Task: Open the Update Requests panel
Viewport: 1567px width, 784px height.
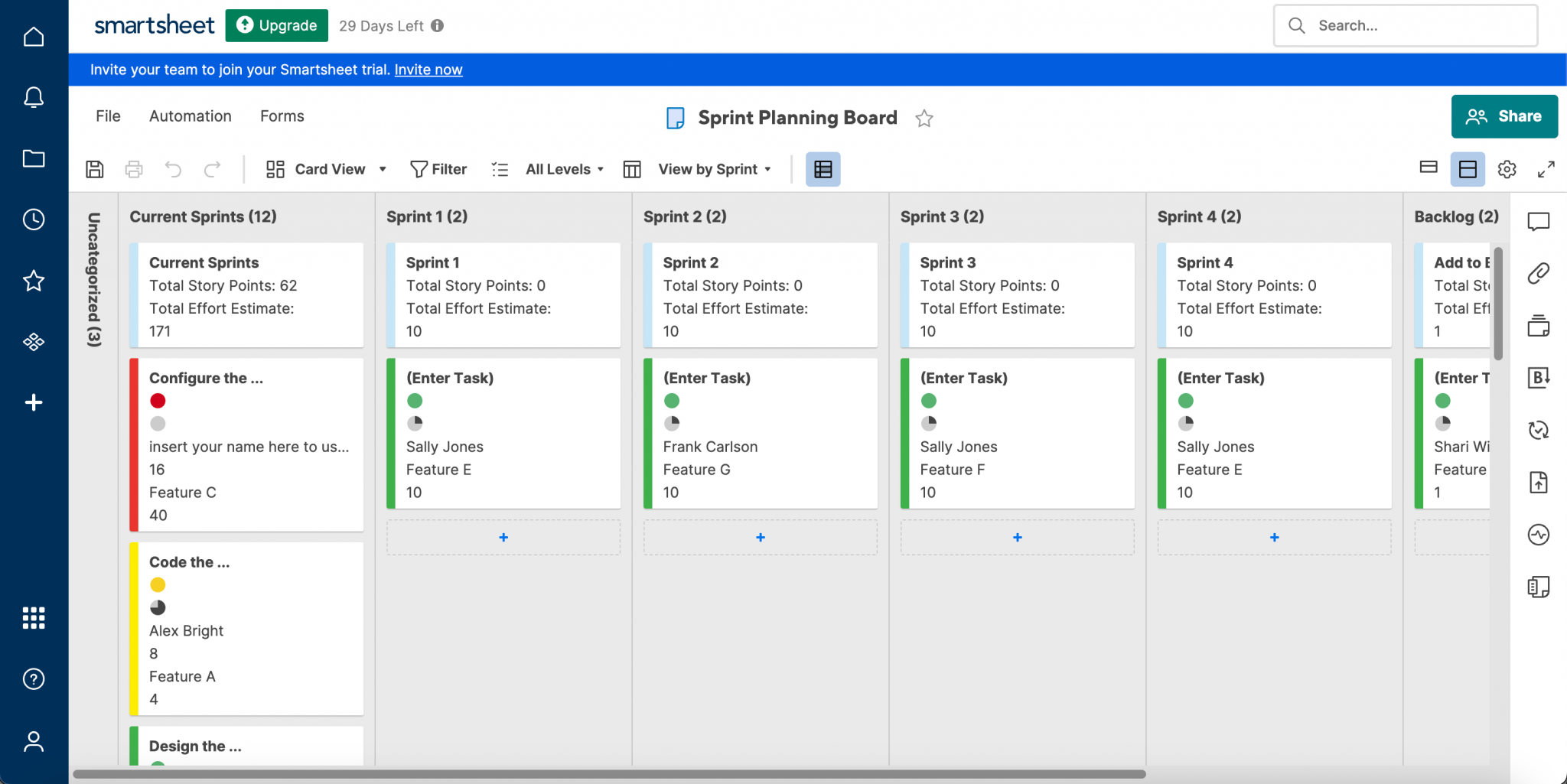Action: [x=1539, y=430]
